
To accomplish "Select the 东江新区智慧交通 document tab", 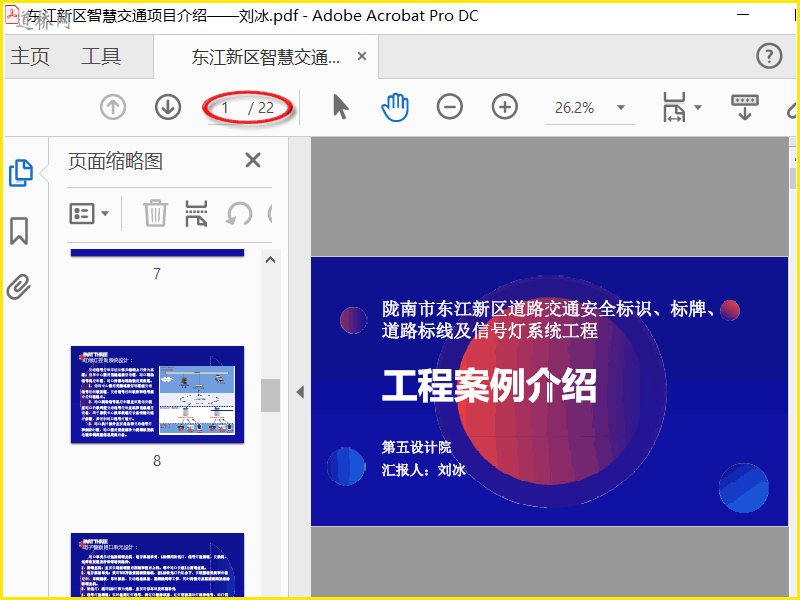I will tap(265, 57).
